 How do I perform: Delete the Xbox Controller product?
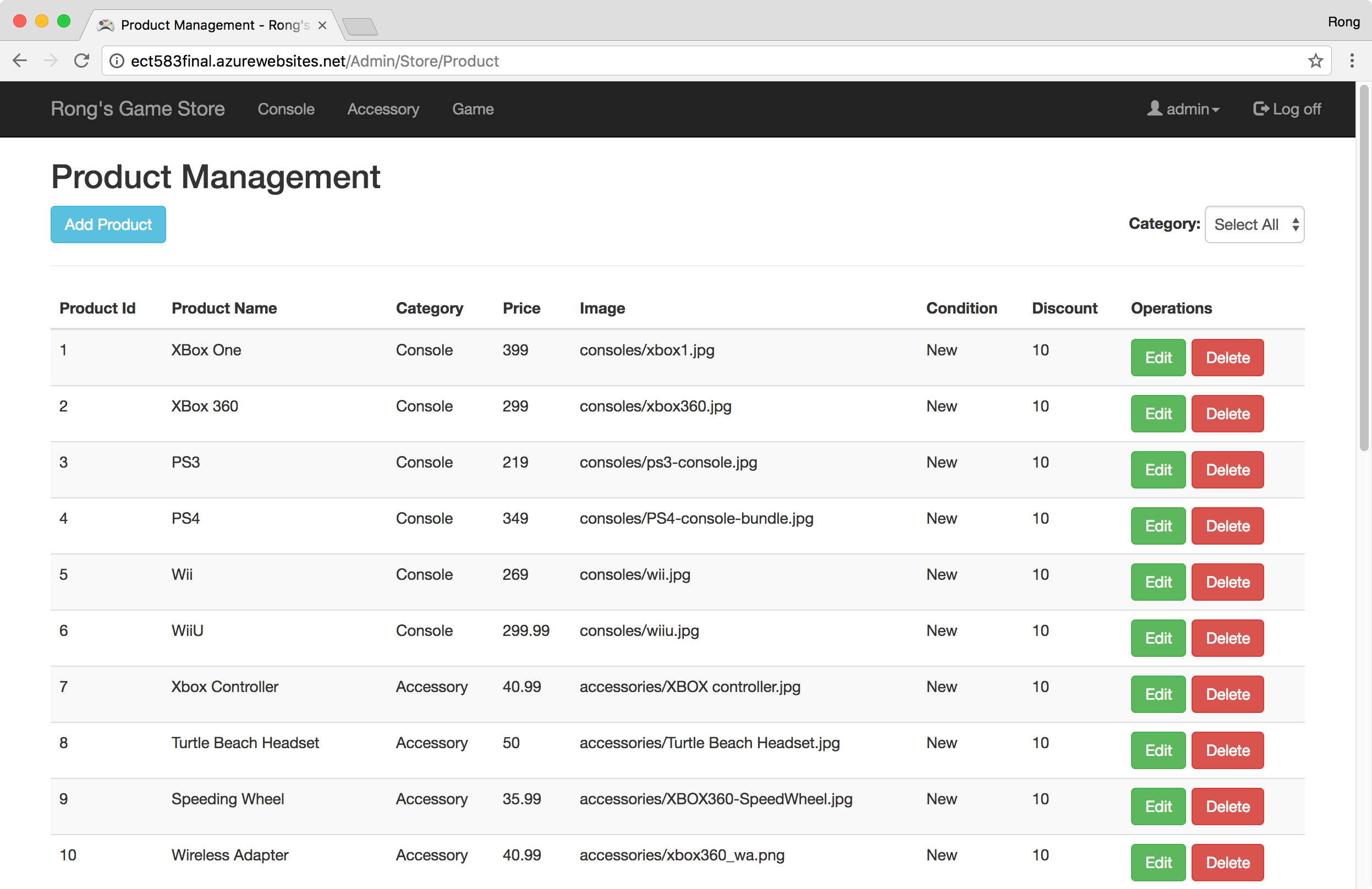[1228, 694]
